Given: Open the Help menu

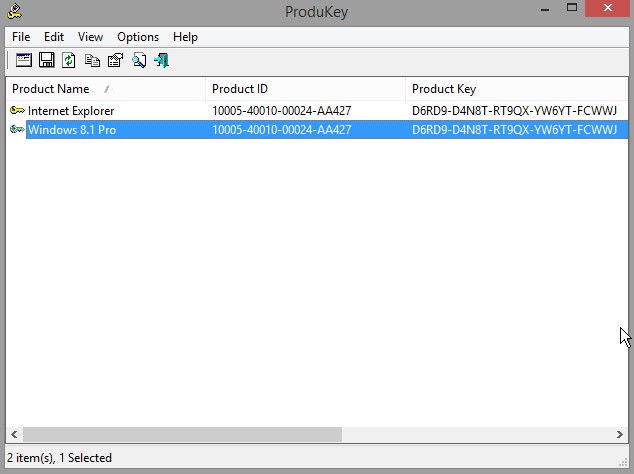Looking at the screenshot, I should click(x=185, y=37).
